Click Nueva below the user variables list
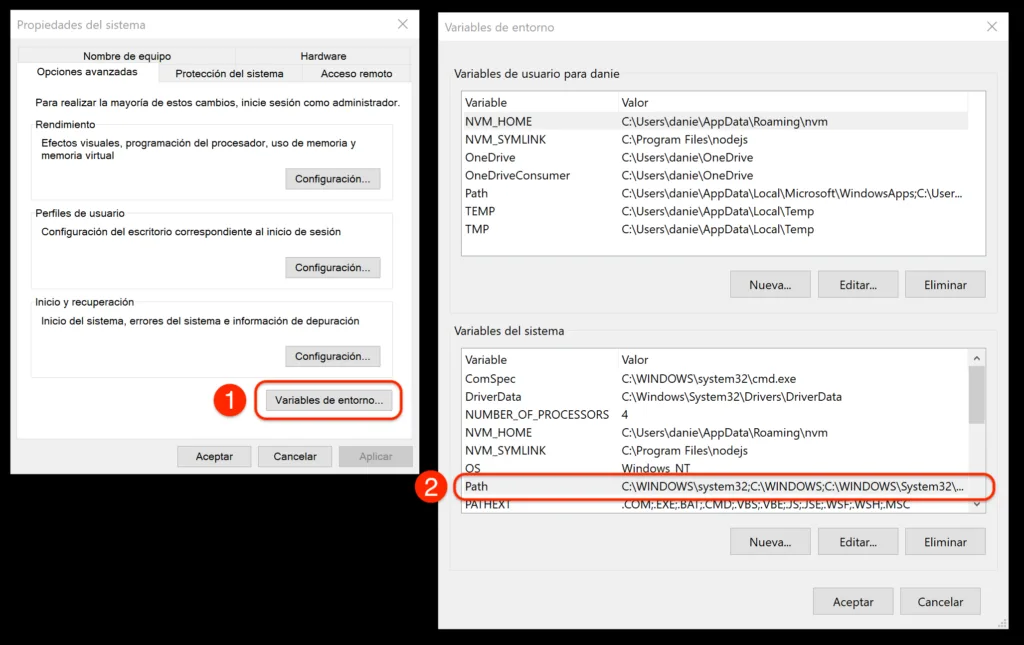The height and width of the screenshot is (645, 1024). pyautogui.click(x=770, y=285)
